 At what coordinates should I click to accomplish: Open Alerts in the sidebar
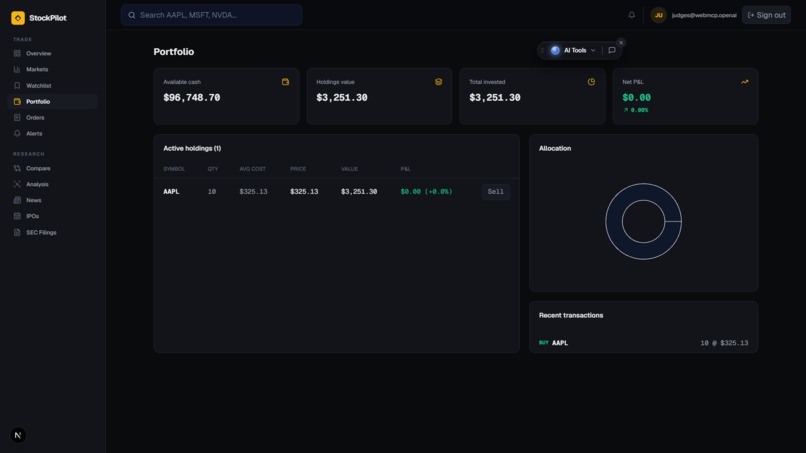[52, 133]
